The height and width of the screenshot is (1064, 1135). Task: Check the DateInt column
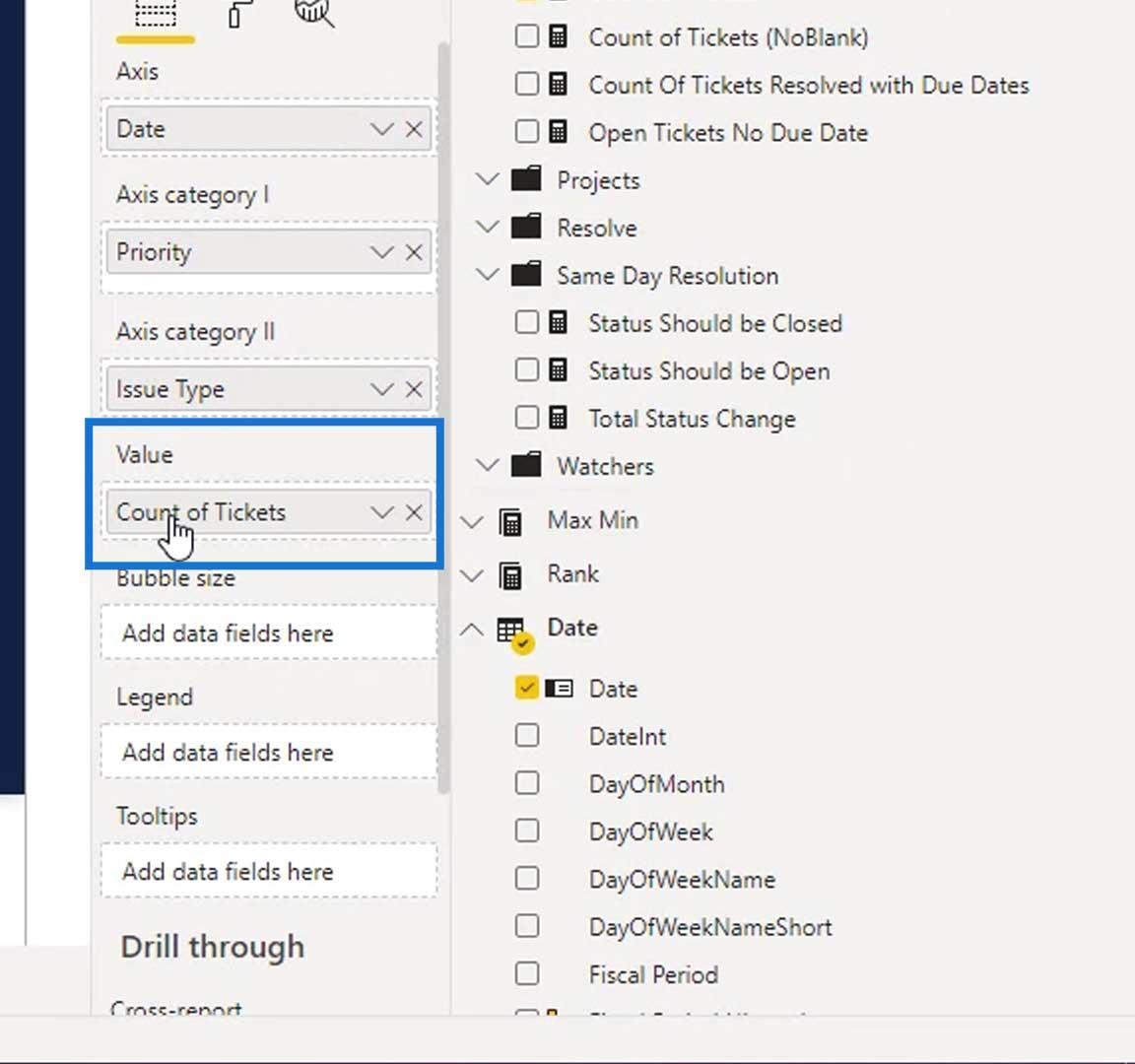tap(527, 735)
